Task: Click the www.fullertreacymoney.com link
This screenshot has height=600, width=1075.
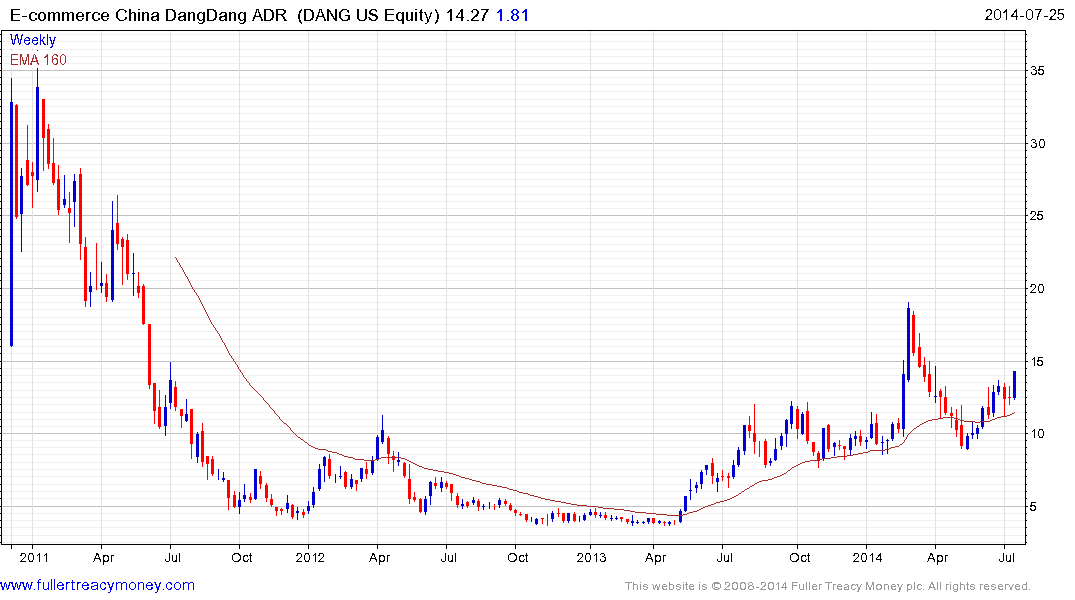Action: coord(97,585)
